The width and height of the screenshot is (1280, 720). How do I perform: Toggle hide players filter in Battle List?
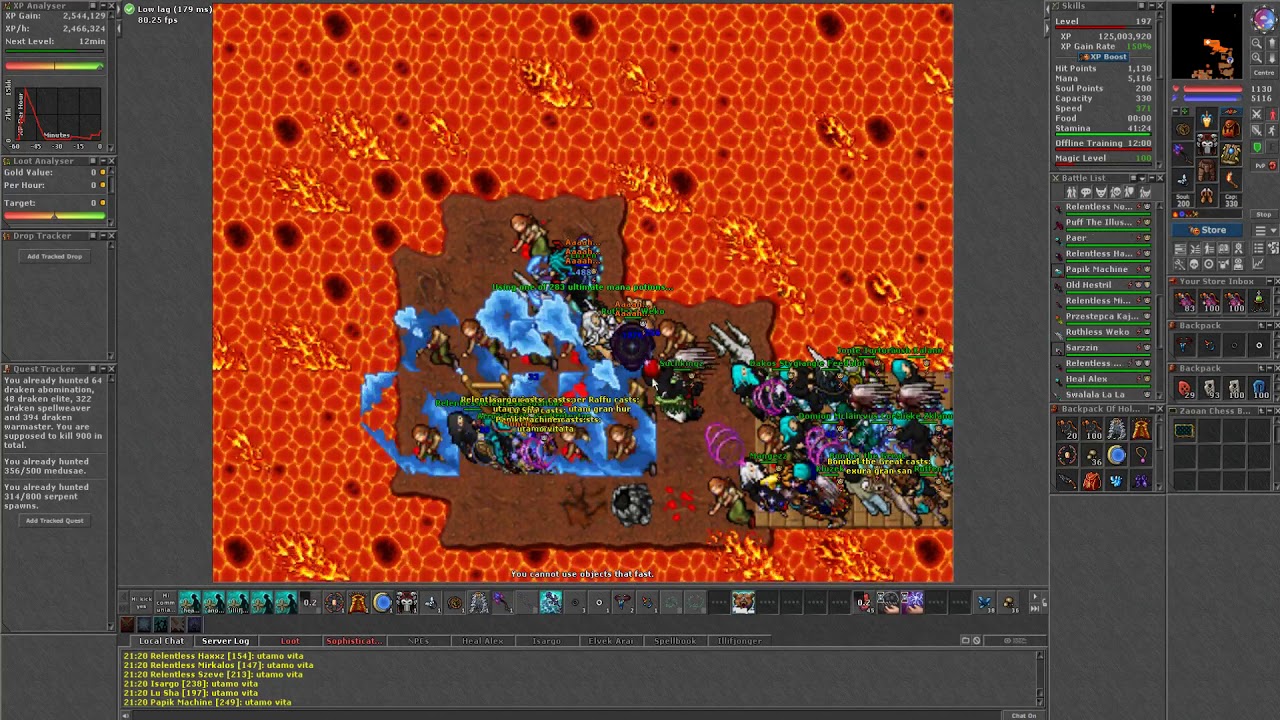[x=1071, y=192]
